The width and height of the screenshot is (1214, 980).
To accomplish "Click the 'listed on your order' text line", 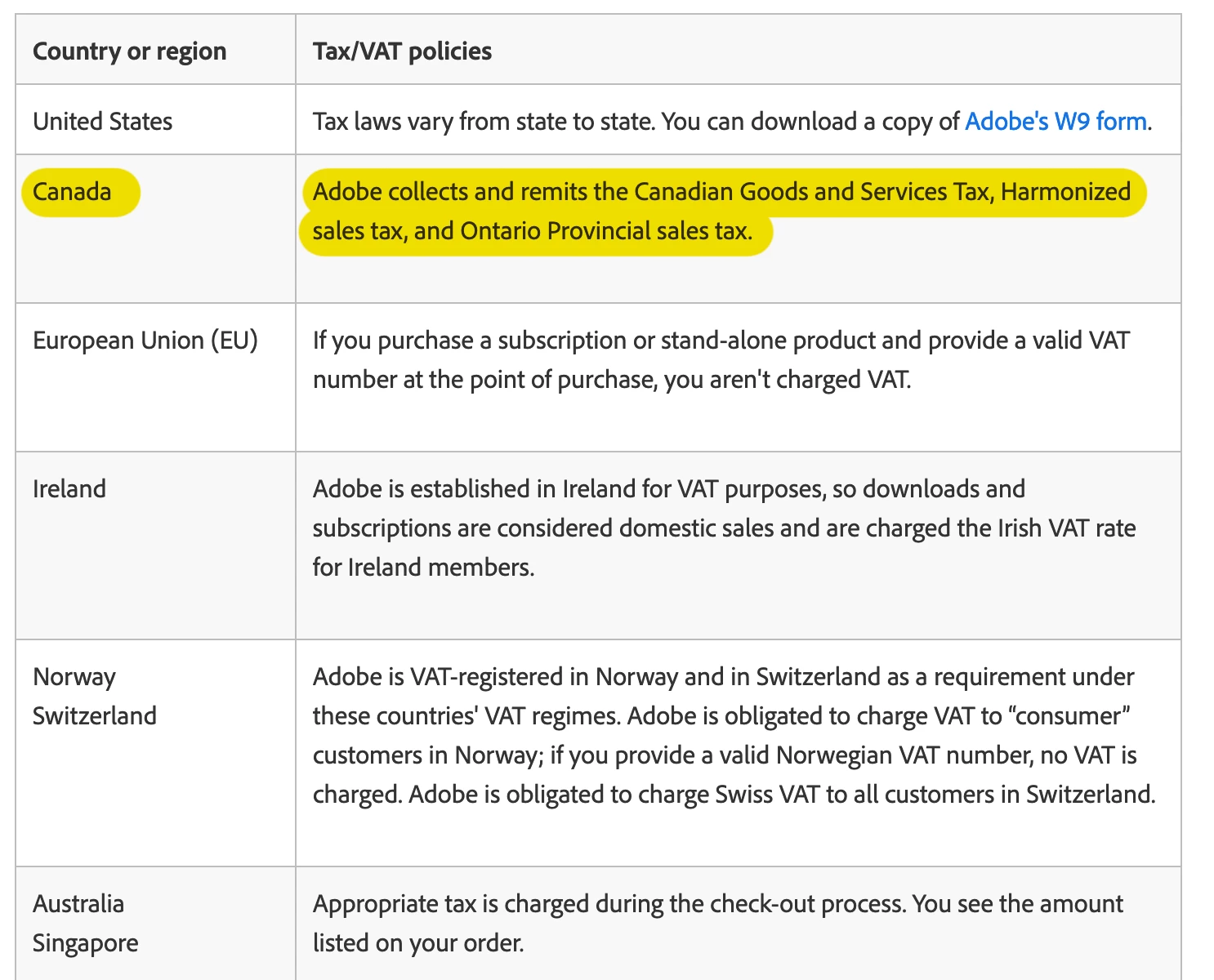I will 418,943.
